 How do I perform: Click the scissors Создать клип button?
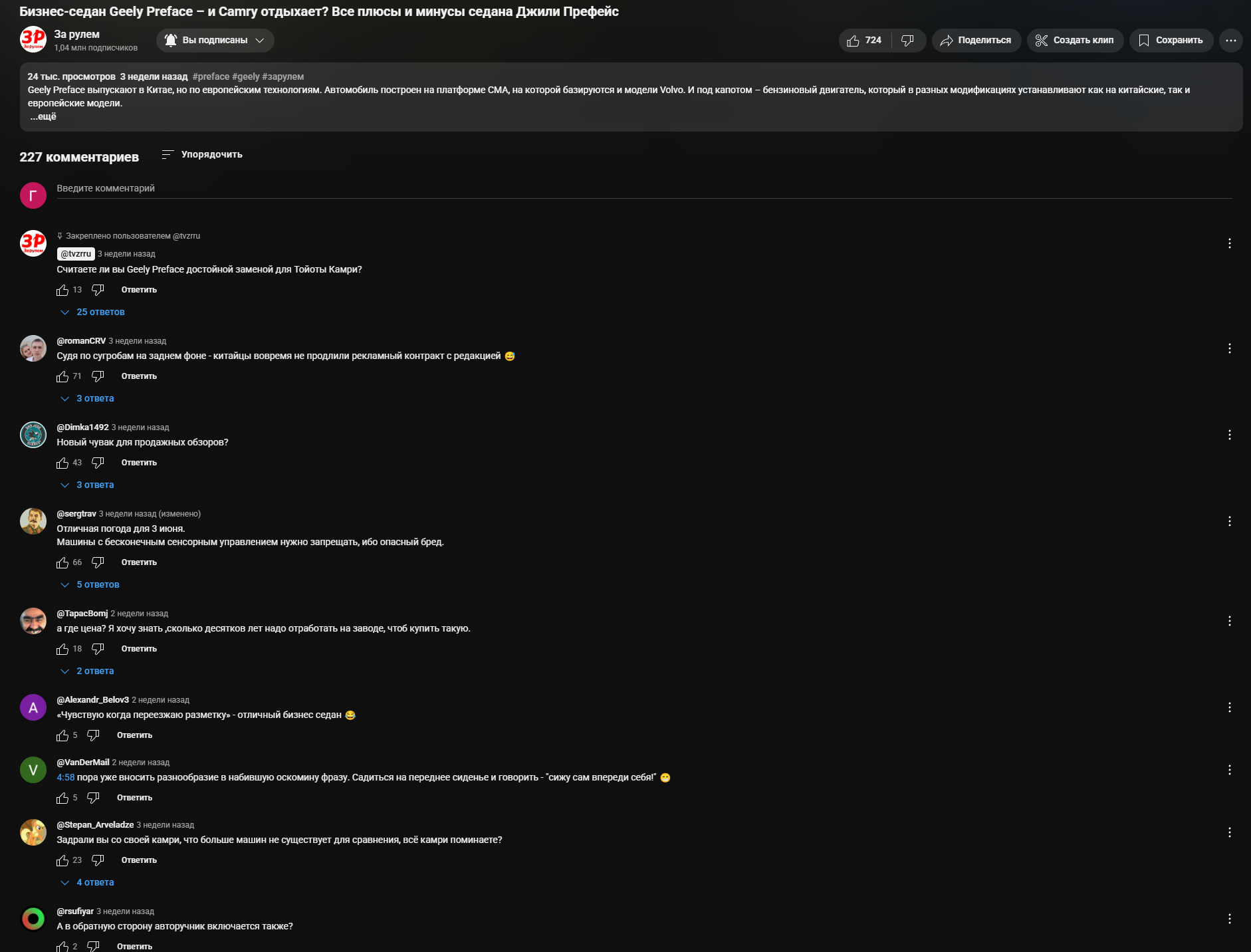pos(1075,41)
